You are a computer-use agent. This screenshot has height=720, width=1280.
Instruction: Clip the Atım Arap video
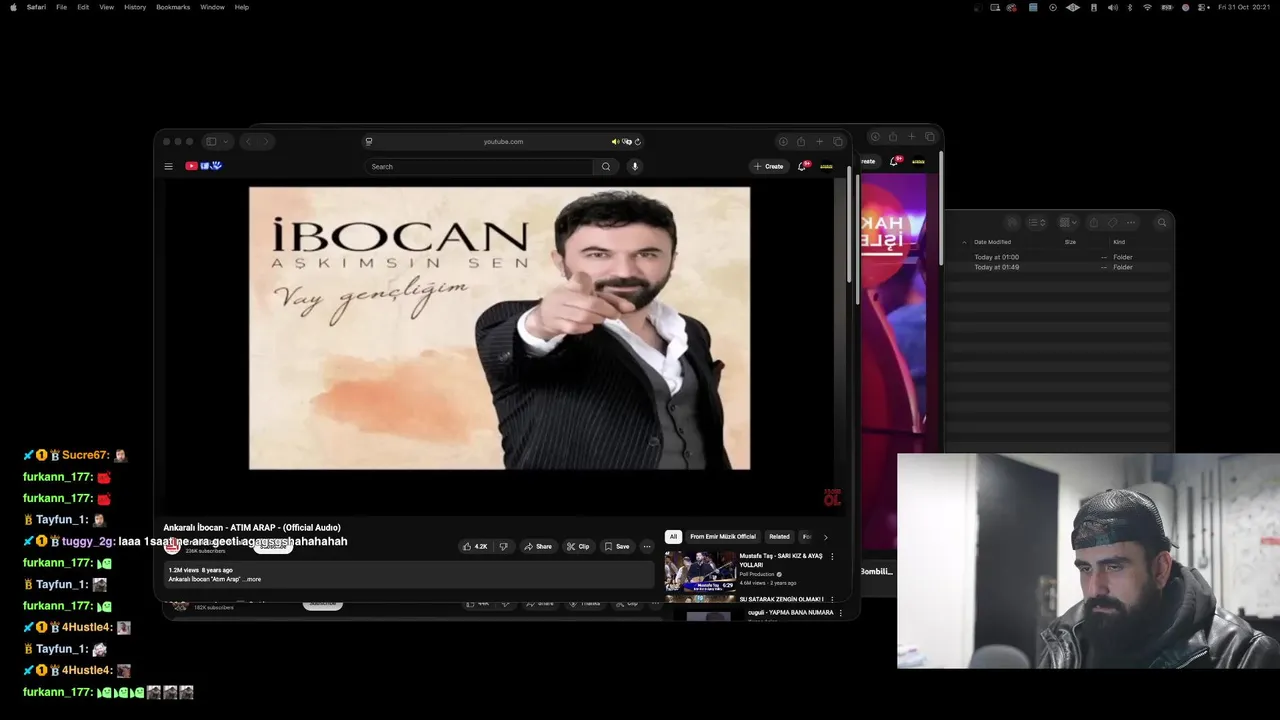point(578,547)
